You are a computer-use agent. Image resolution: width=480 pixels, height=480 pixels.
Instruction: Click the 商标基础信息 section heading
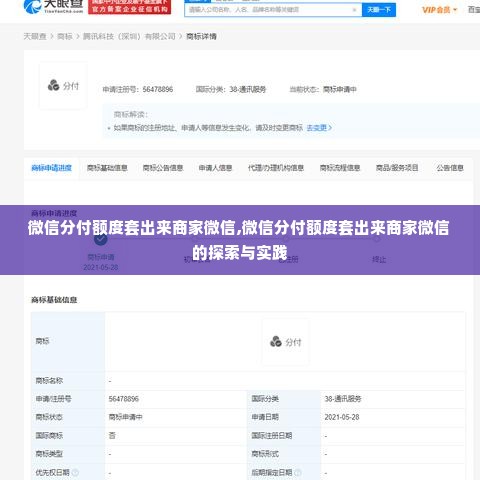coord(54,300)
